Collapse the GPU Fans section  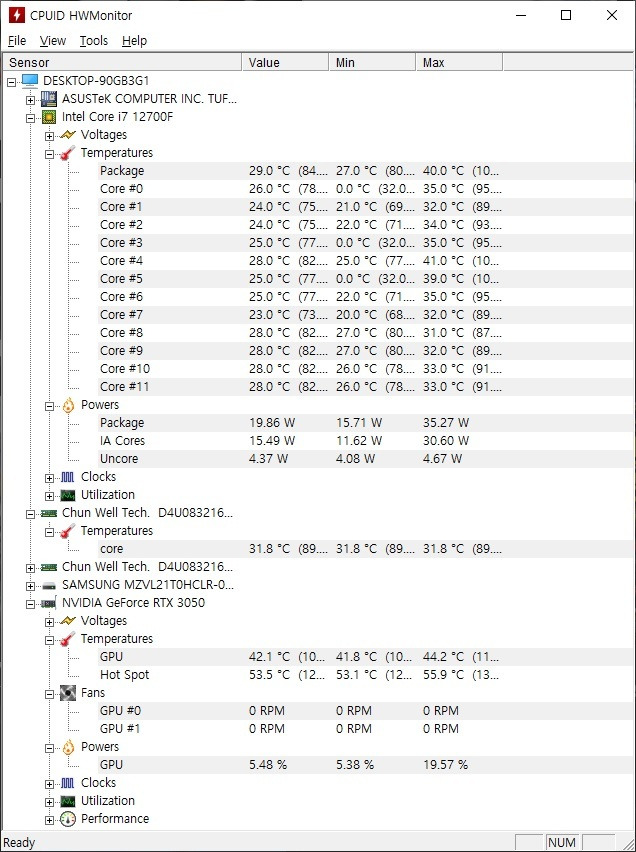(x=49, y=694)
